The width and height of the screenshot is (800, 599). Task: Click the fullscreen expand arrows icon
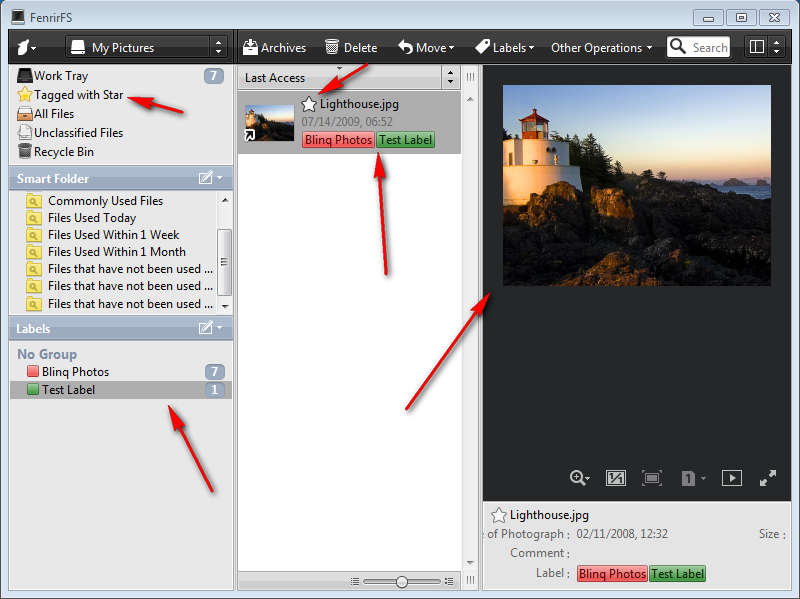click(768, 478)
